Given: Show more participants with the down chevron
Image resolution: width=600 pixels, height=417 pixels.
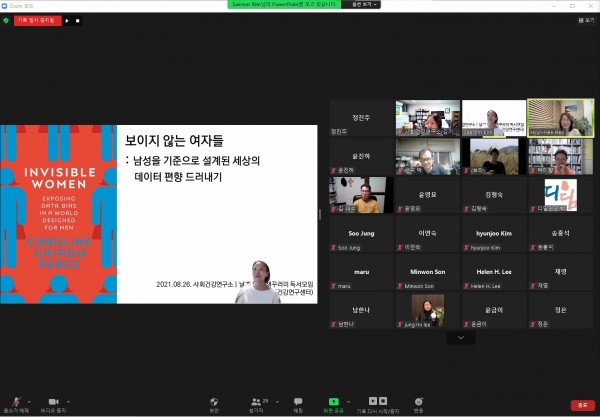Looking at the screenshot, I should [x=461, y=338].
